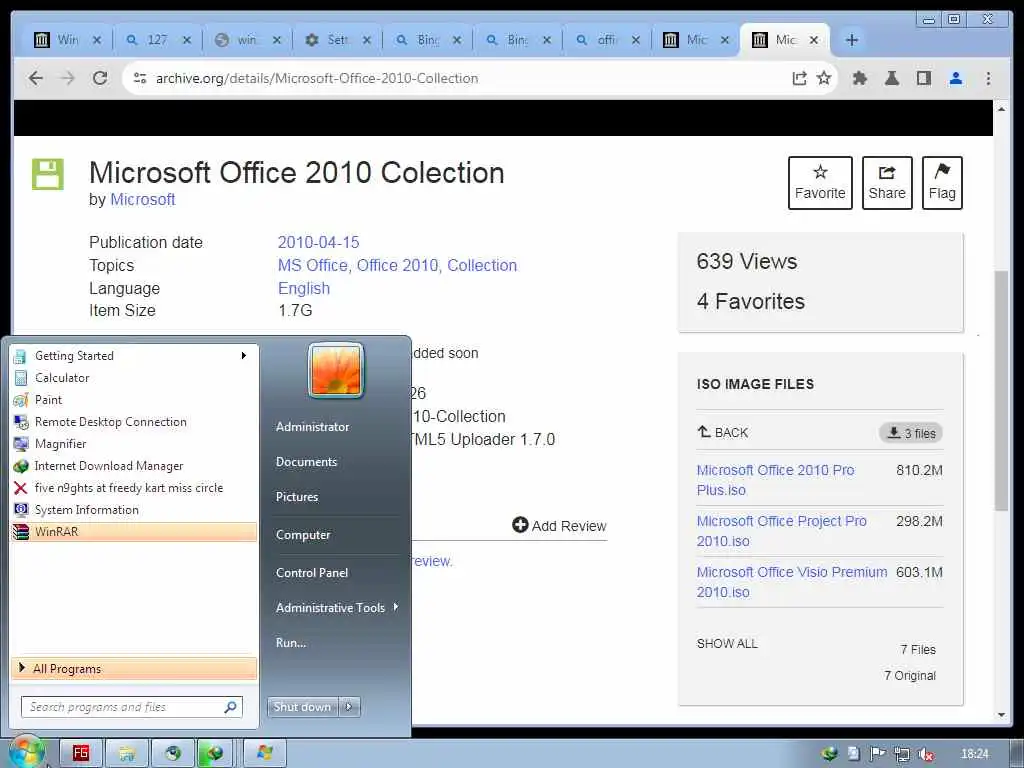Open Windows Explorer from taskbar

(127, 753)
